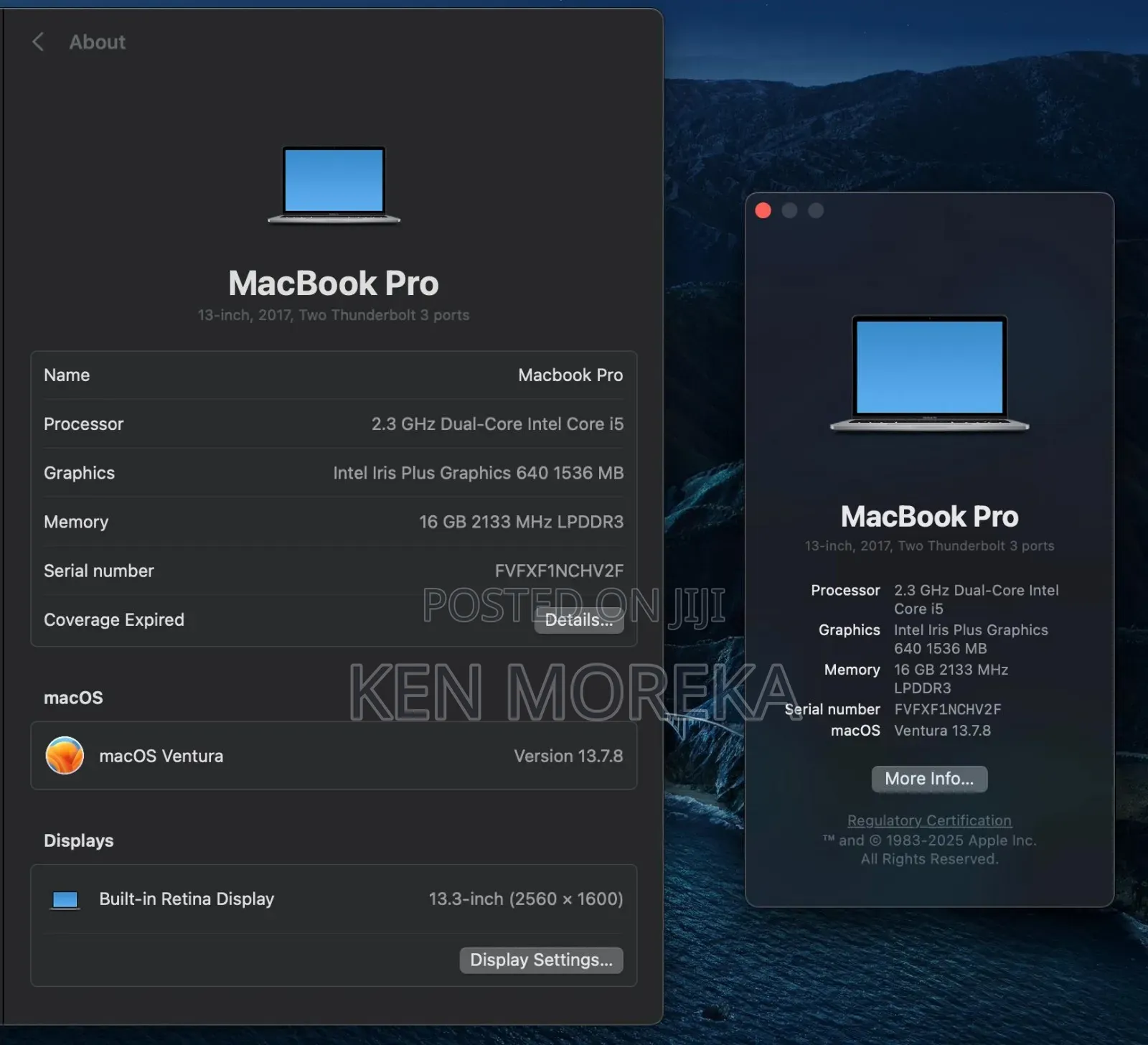Click the MacBook Pro heading in Settings

click(x=334, y=283)
